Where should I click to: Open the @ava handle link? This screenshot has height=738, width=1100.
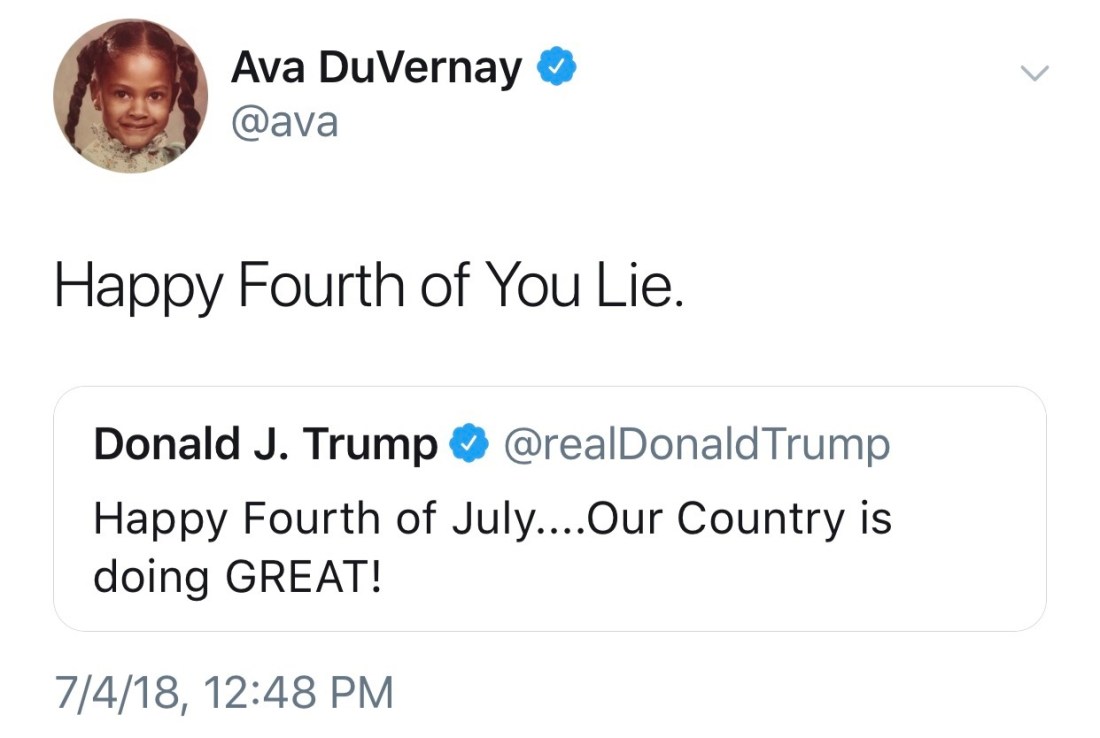(x=285, y=123)
